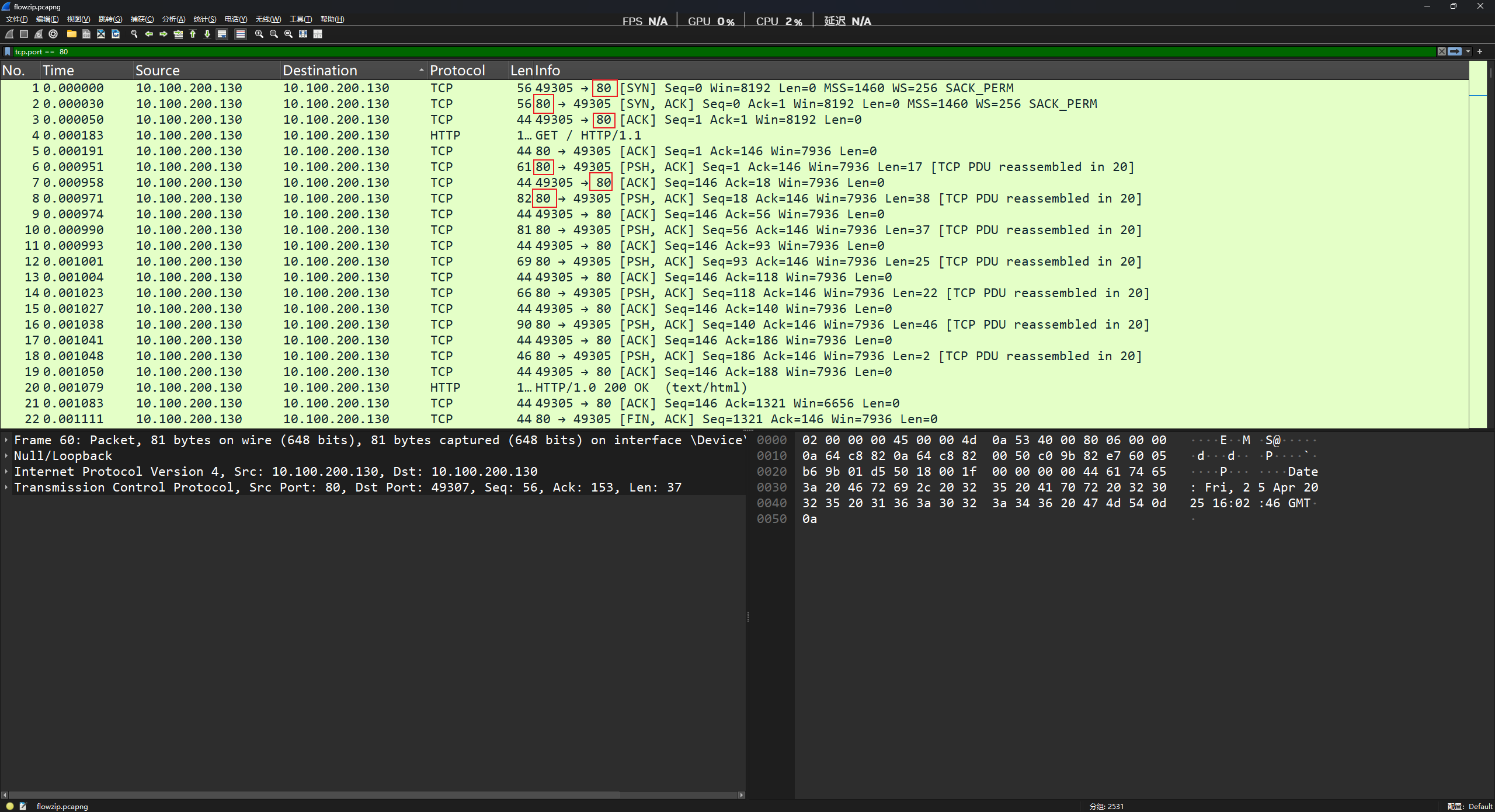
Task: Click the reload capture file icon
Action: pos(116,34)
